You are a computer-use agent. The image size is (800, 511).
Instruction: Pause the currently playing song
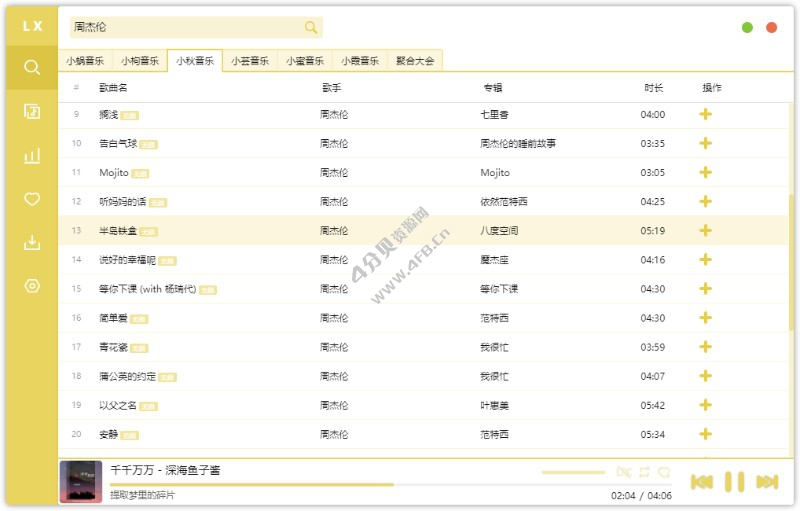[x=734, y=482]
